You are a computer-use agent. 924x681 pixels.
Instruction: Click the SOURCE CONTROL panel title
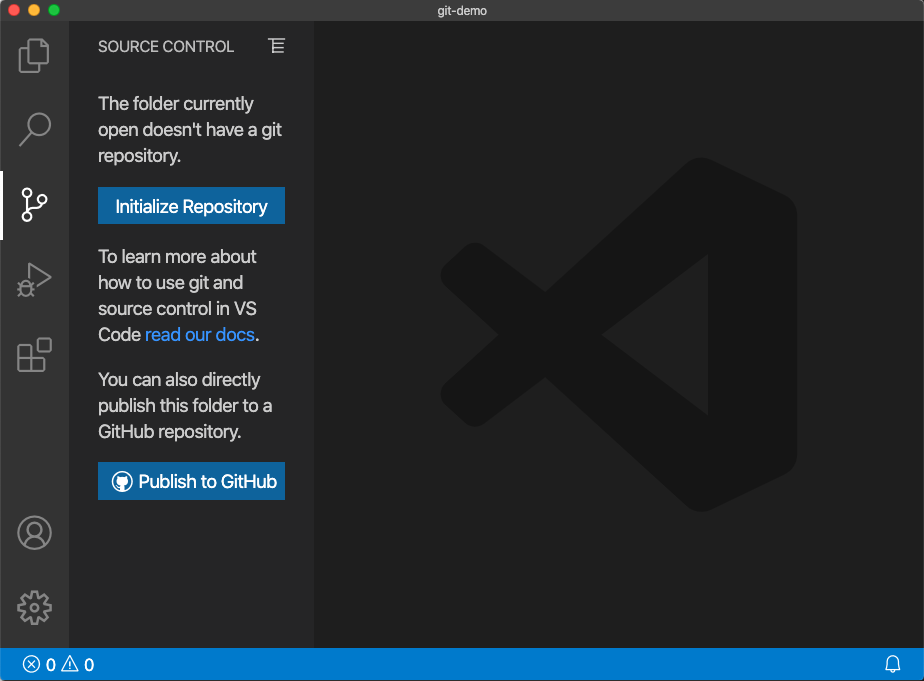tap(166, 46)
